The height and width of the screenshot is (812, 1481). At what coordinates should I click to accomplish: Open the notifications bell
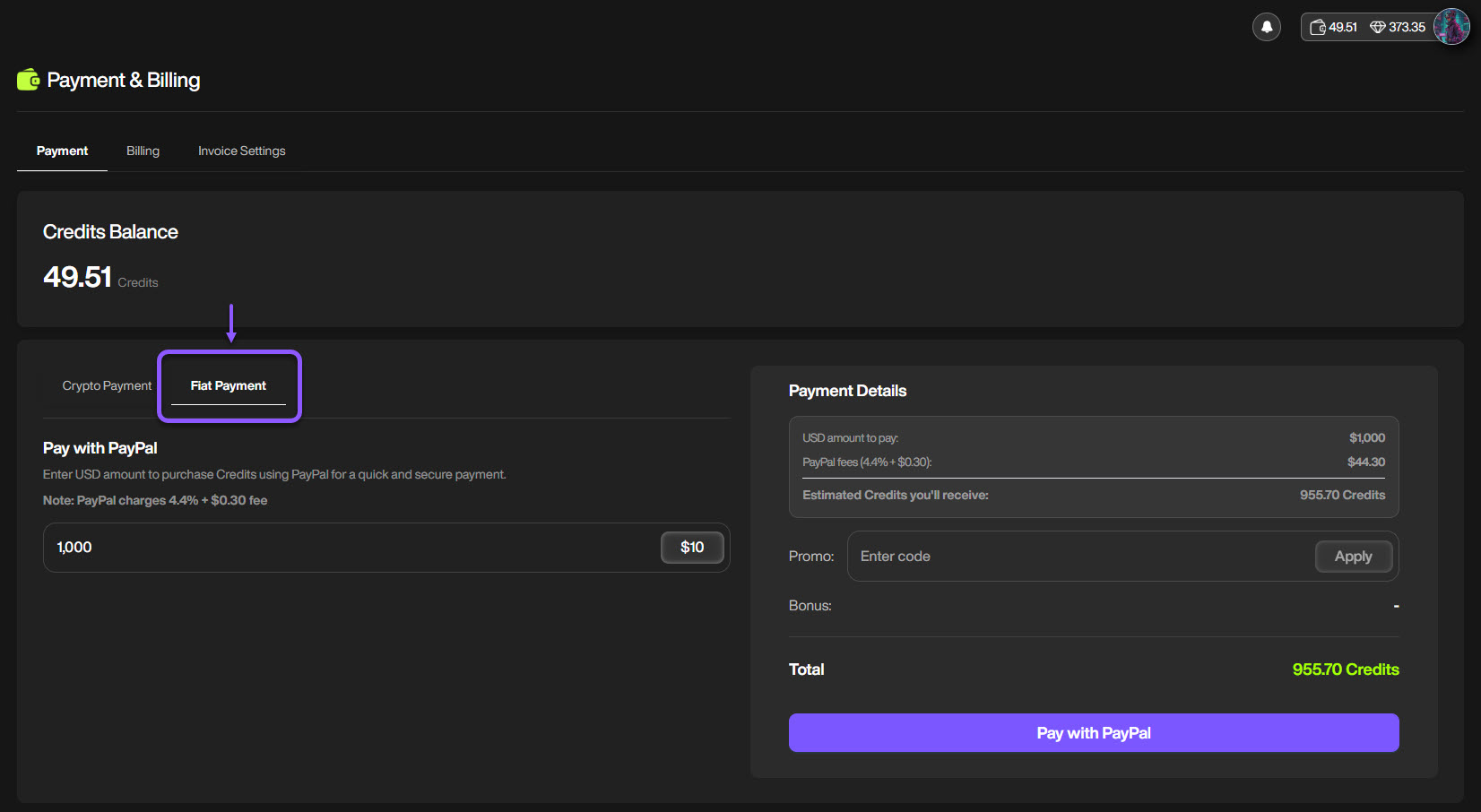tap(1266, 27)
